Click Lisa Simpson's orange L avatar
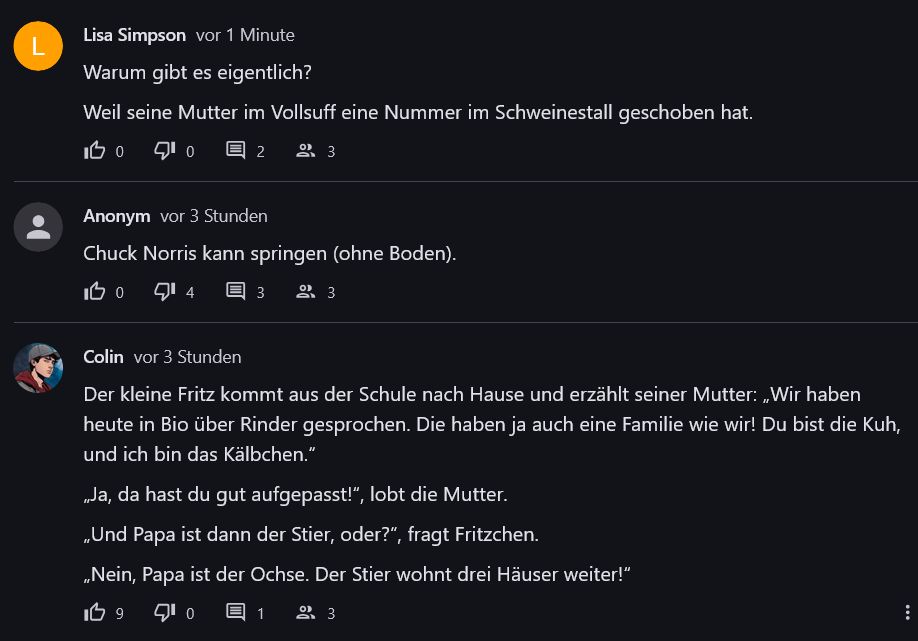The height and width of the screenshot is (641, 918). pos(38,46)
